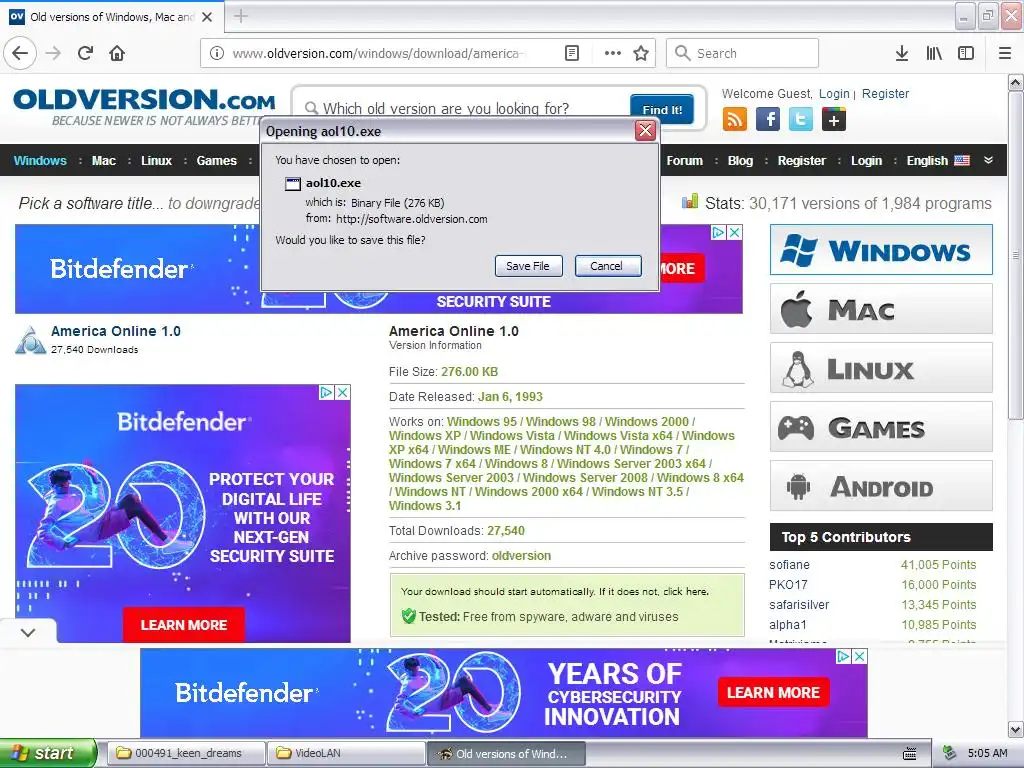Click the RSS feed icon

coord(735,120)
